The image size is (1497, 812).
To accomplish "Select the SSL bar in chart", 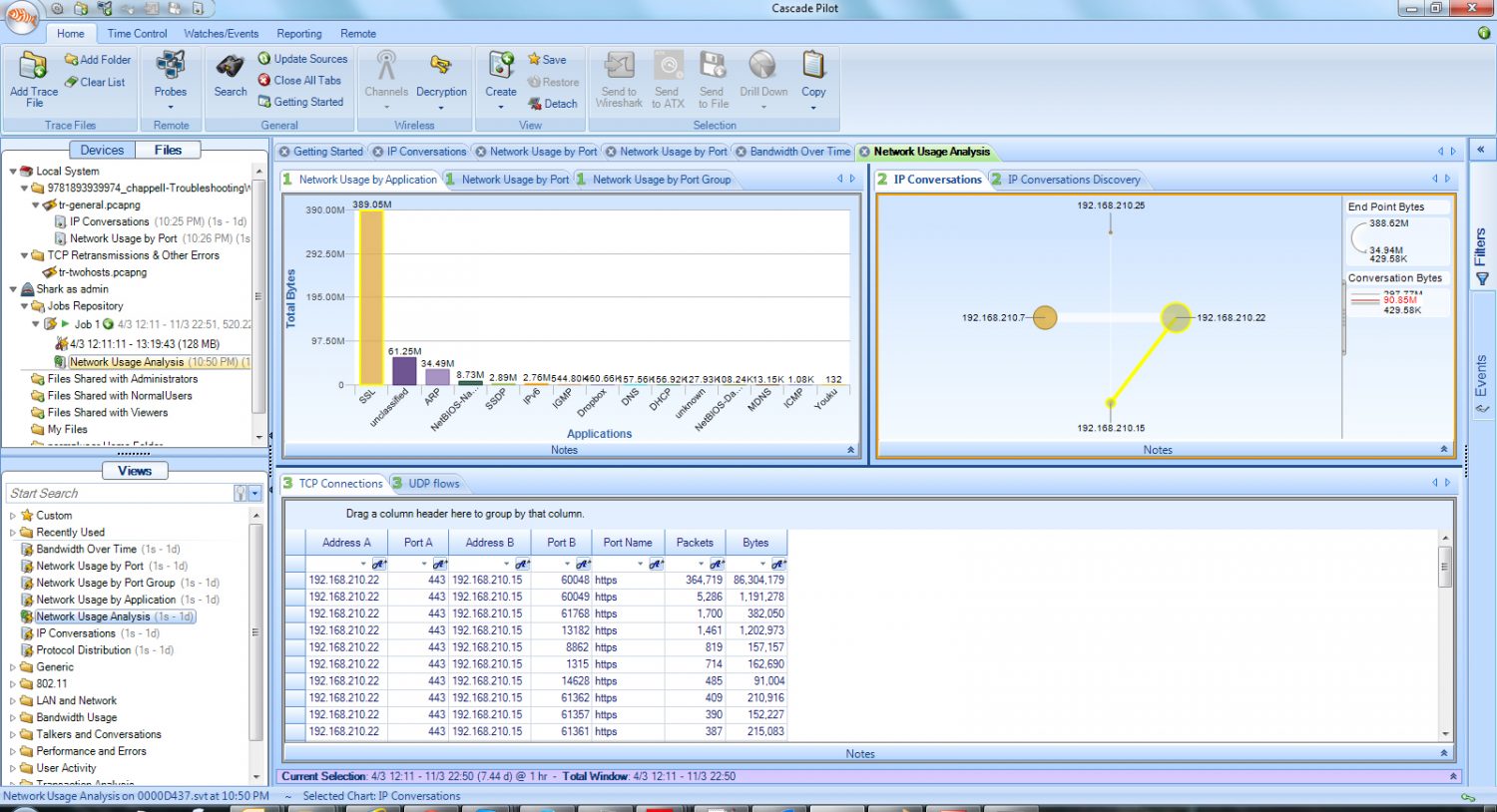I will click(370, 297).
